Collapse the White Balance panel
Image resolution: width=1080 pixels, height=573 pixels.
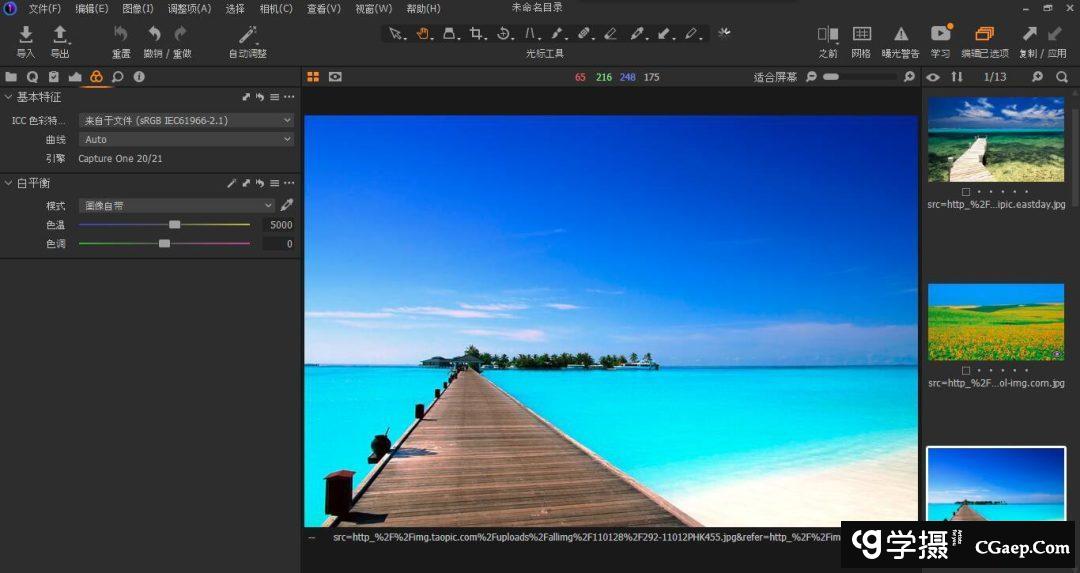tap(9, 183)
